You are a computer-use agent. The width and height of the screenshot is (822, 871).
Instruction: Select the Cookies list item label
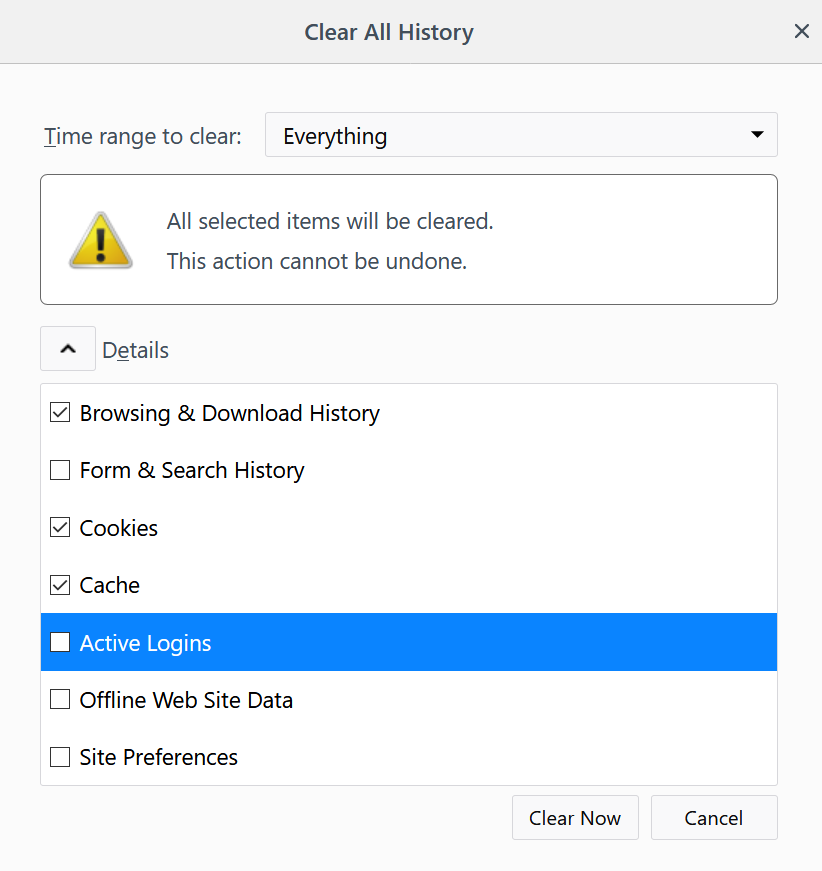tap(119, 528)
